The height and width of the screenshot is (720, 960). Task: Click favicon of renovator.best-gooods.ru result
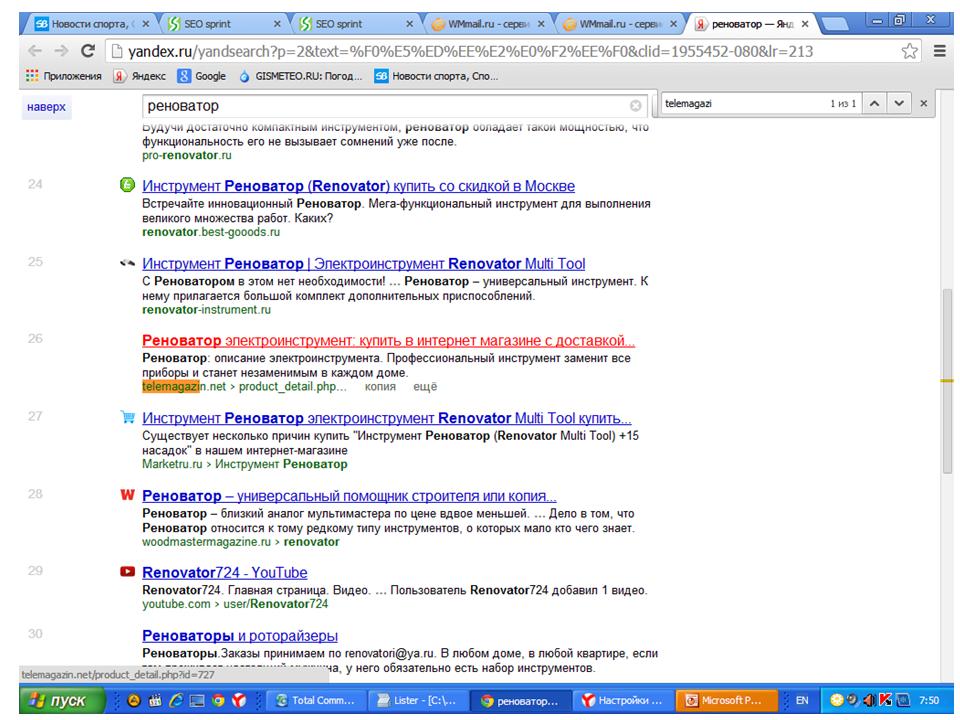(127, 184)
